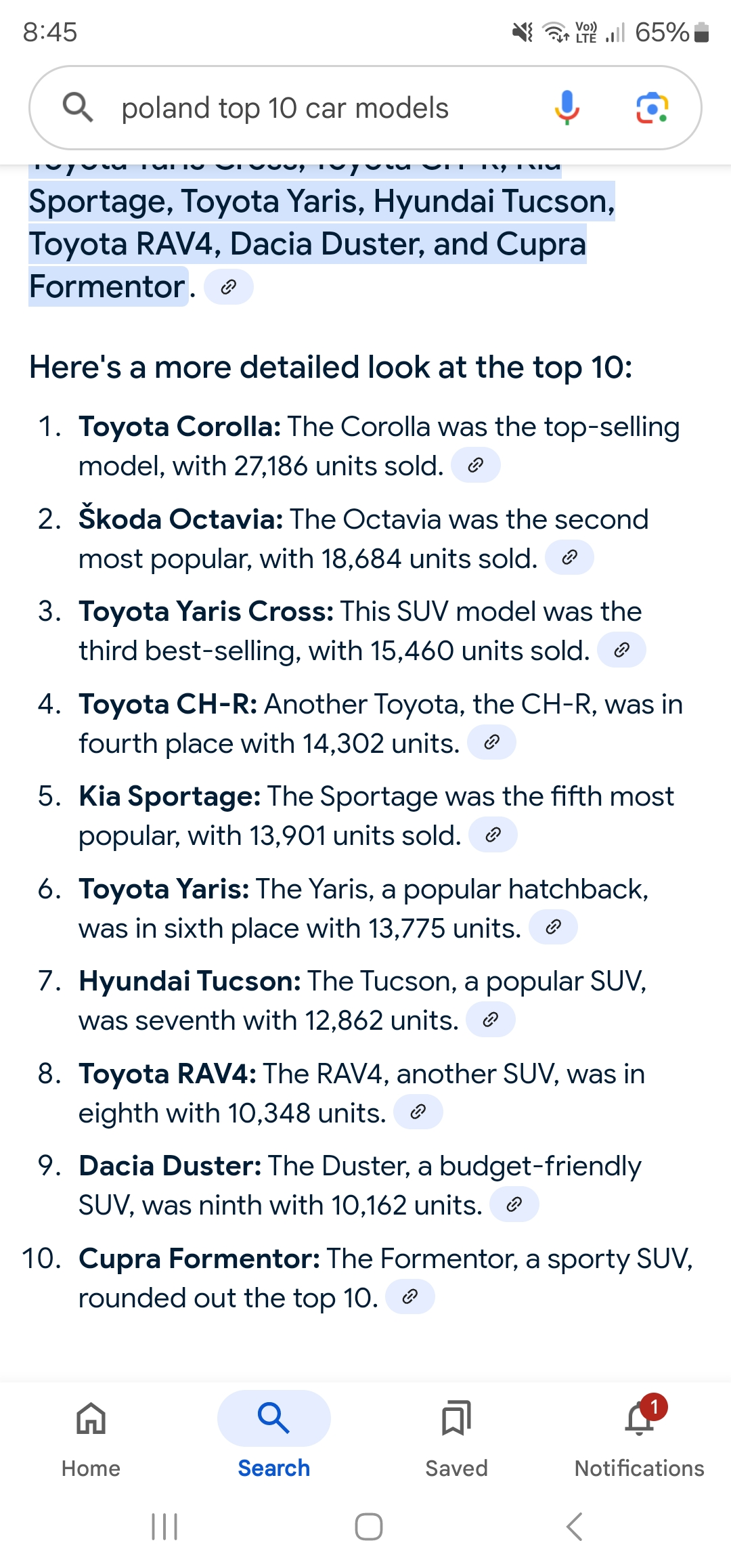Tap source link after Hyundai Tucson entry
Screen dimensions: 731x1568
[x=490, y=1020]
